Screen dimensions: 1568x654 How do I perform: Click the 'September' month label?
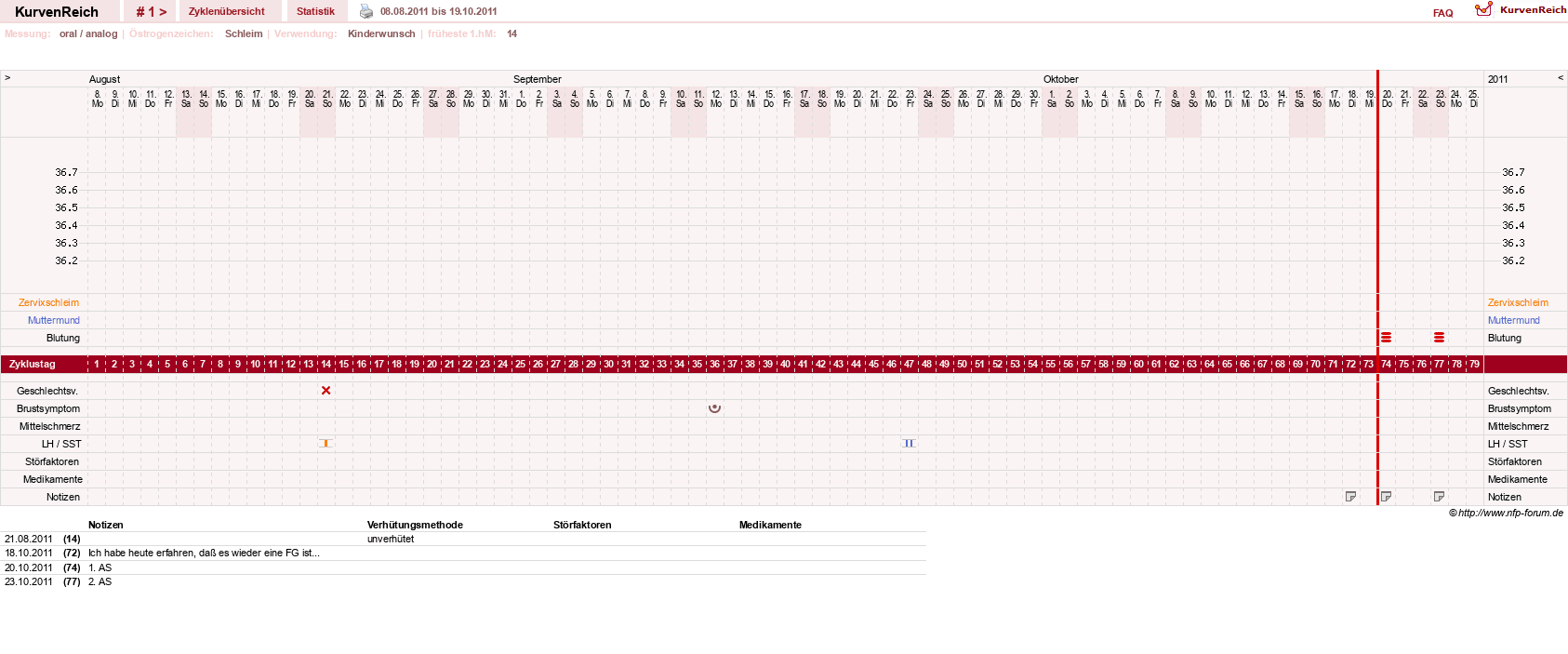point(538,79)
